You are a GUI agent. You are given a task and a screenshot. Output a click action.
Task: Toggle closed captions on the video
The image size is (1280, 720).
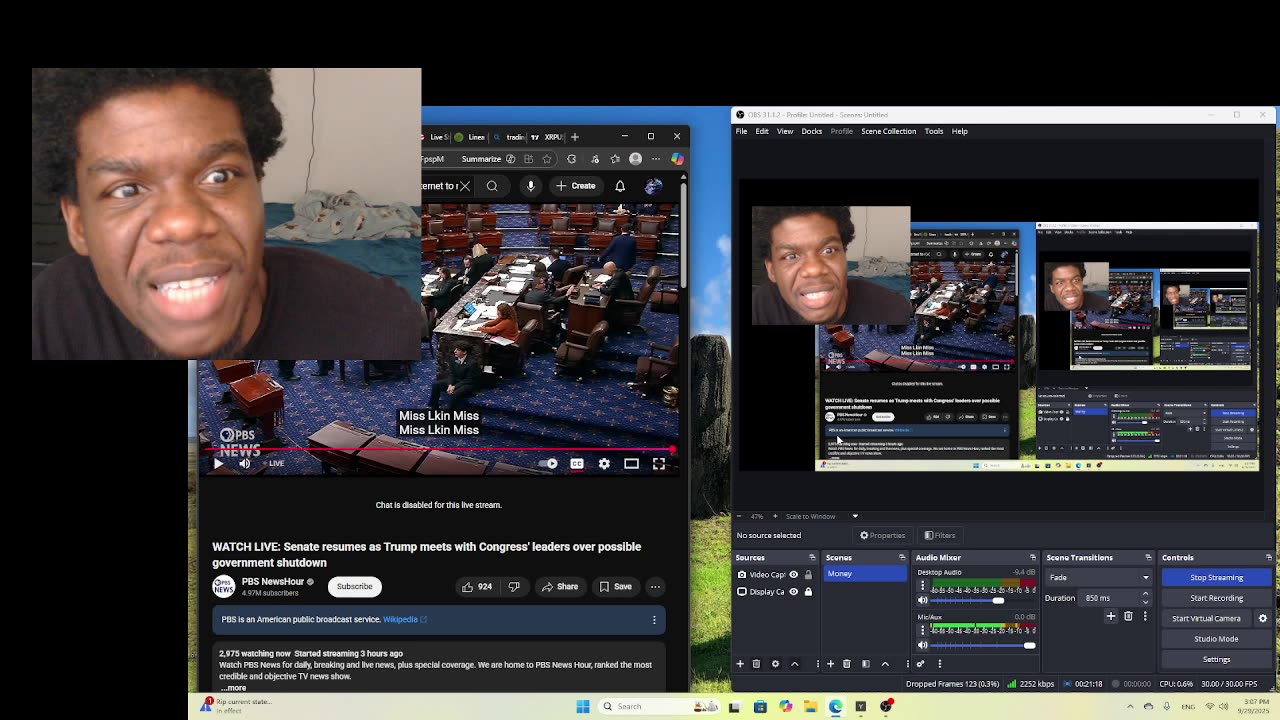click(x=577, y=464)
